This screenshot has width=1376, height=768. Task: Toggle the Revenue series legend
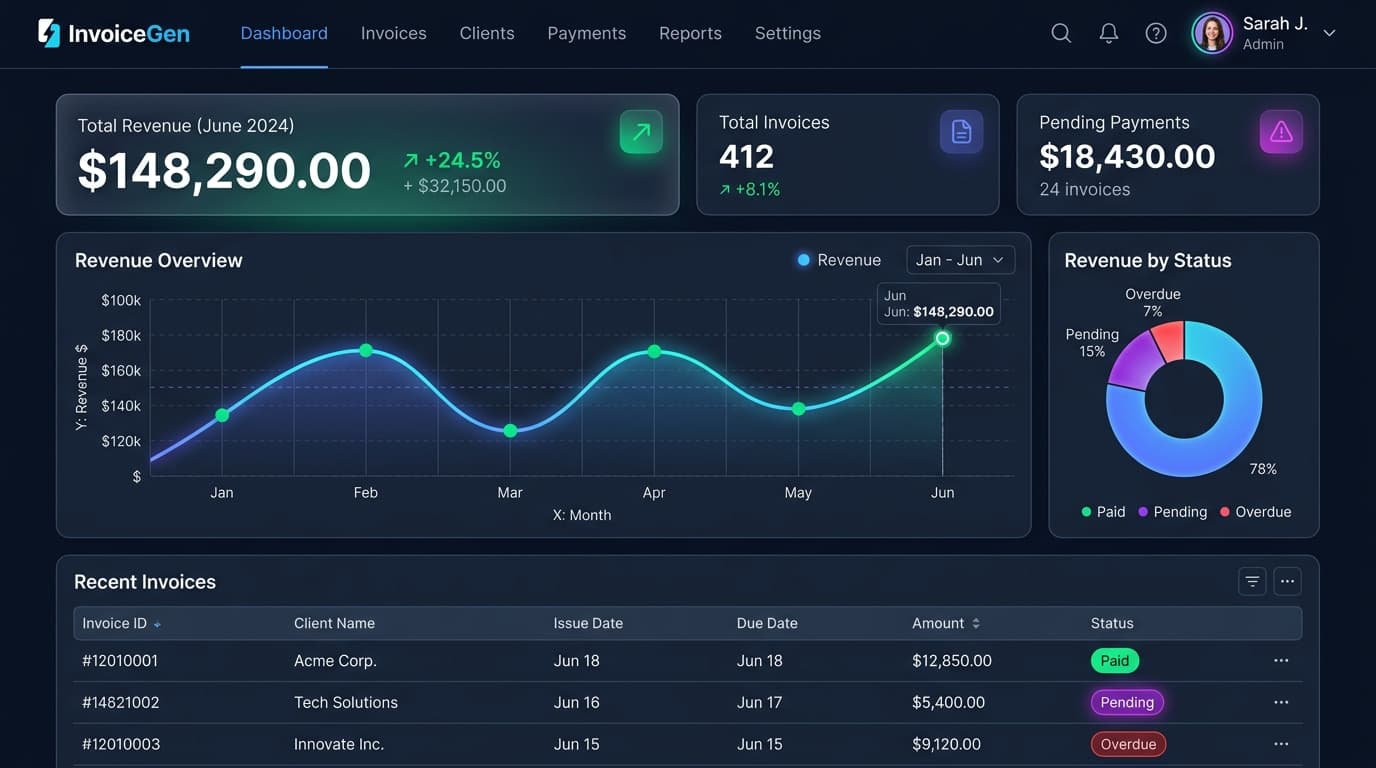(839, 260)
